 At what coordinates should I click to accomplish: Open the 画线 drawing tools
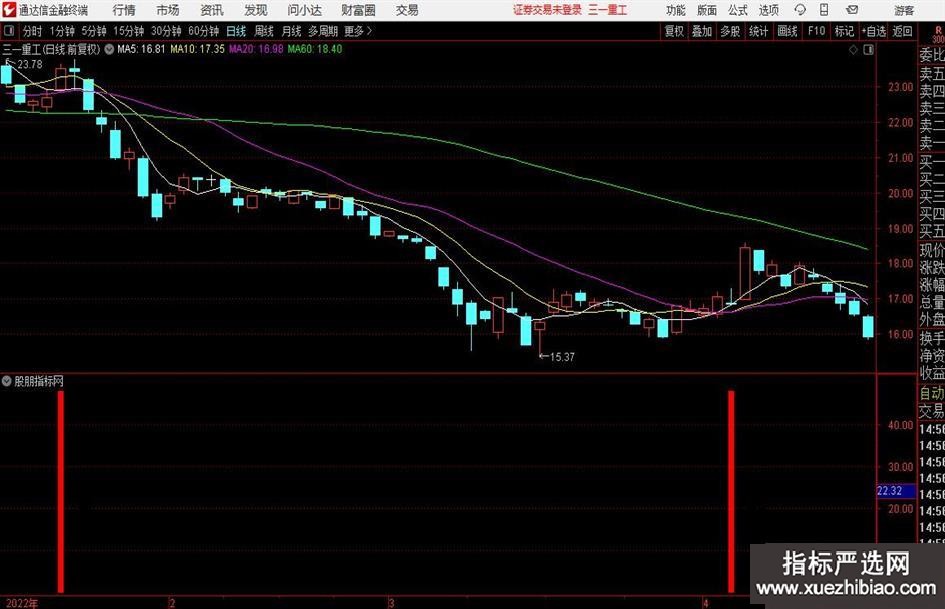coord(787,31)
